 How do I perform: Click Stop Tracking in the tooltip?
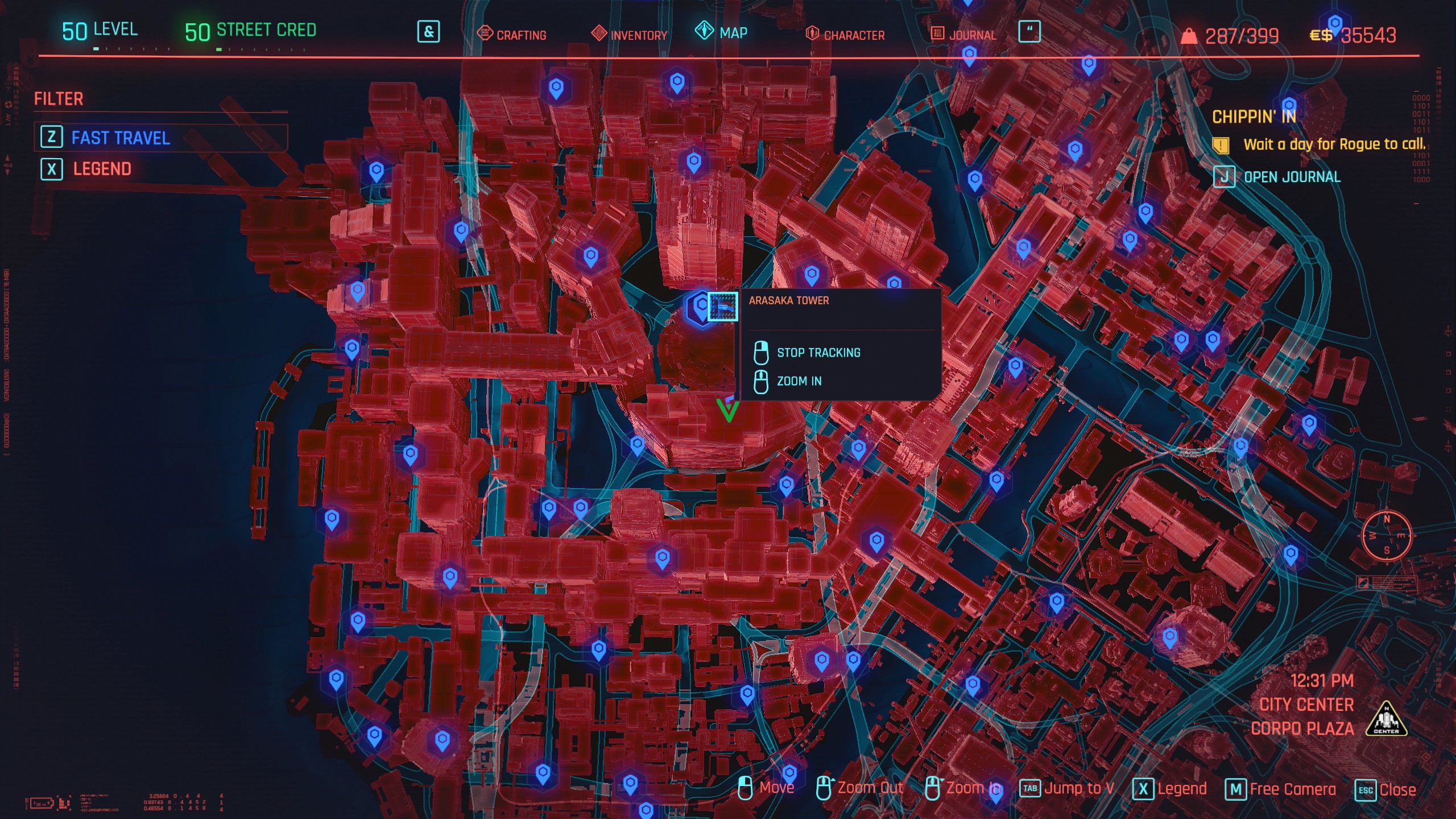[x=818, y=353]
